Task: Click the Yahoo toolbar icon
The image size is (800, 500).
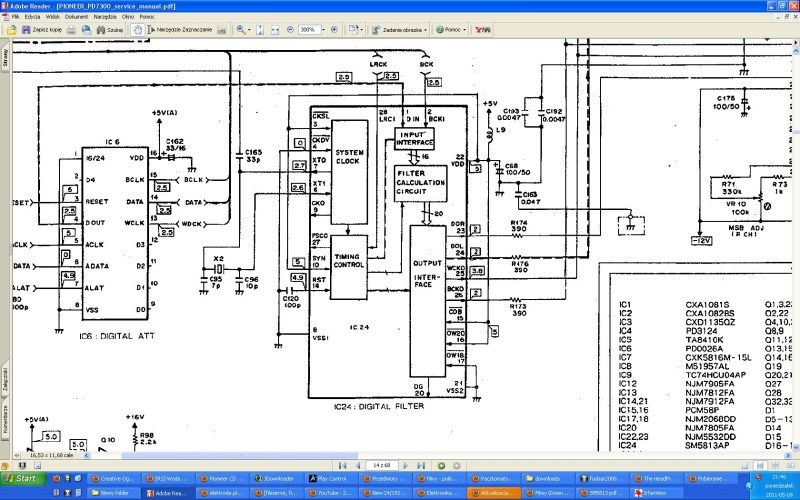Action: (x=482, y=30)
